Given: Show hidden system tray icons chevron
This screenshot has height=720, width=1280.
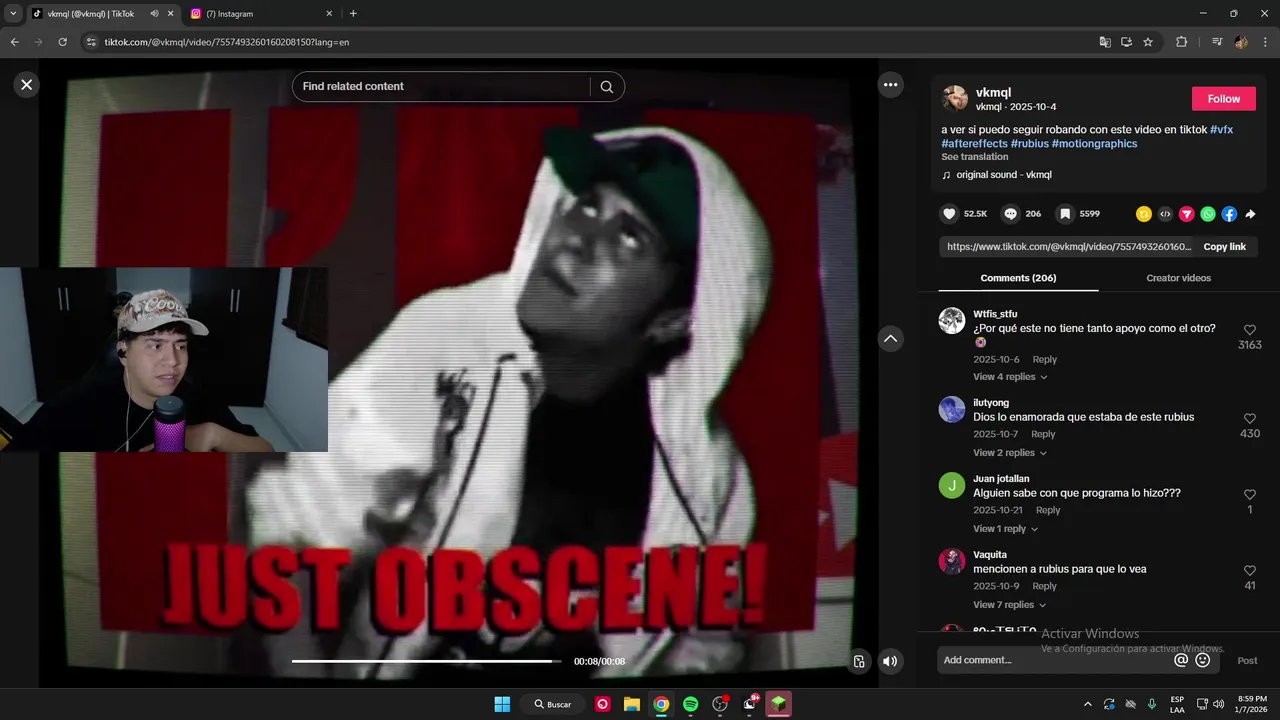Looking at the screenshot, I should [1088, 704].
